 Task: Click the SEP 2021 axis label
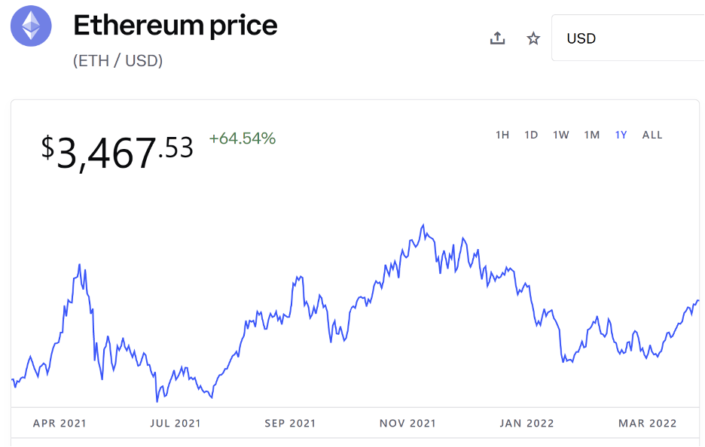291,423
